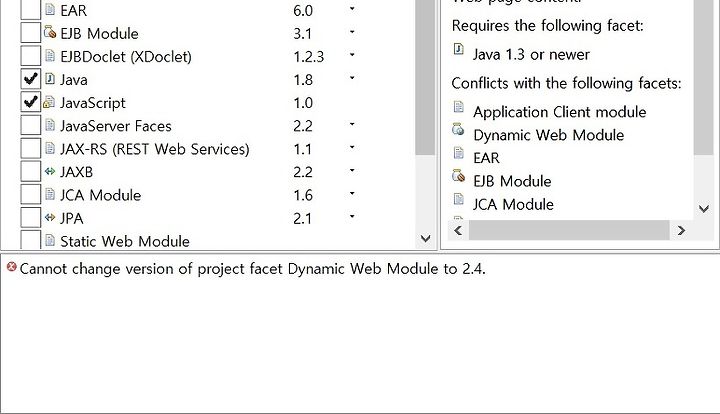Click 'Application Client module' conflict text
The height and width of the screenshot is (414, 720).
coord(560,112)
